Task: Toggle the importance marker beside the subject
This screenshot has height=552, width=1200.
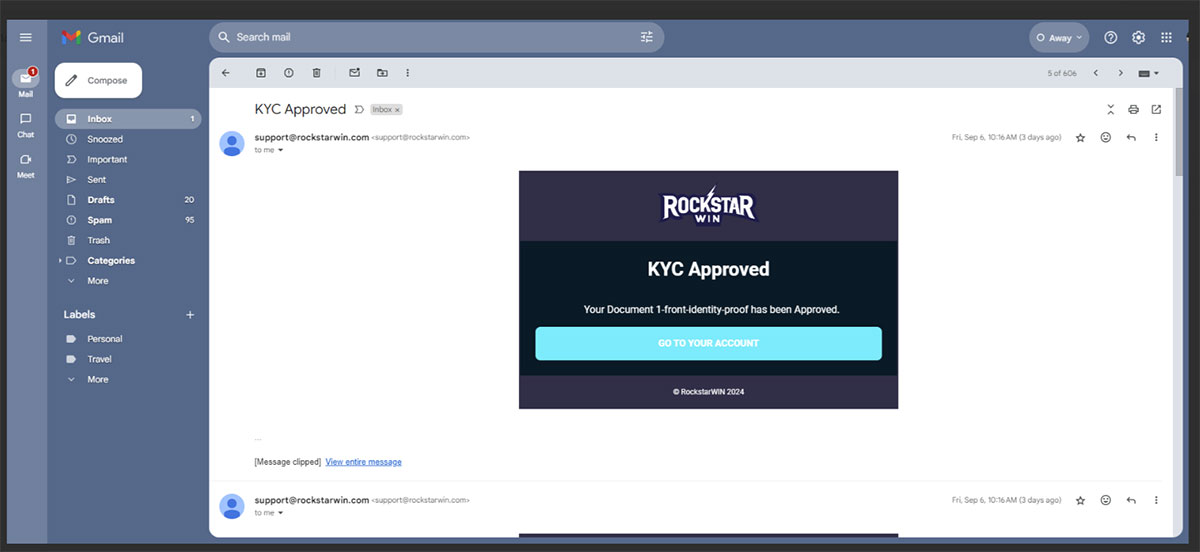Action: pos(359,109)
